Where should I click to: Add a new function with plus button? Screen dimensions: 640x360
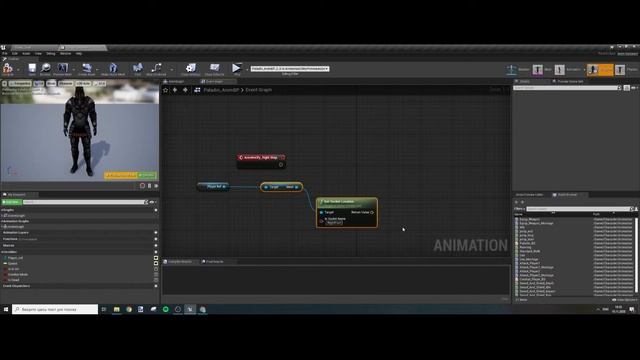coord(156,239)
